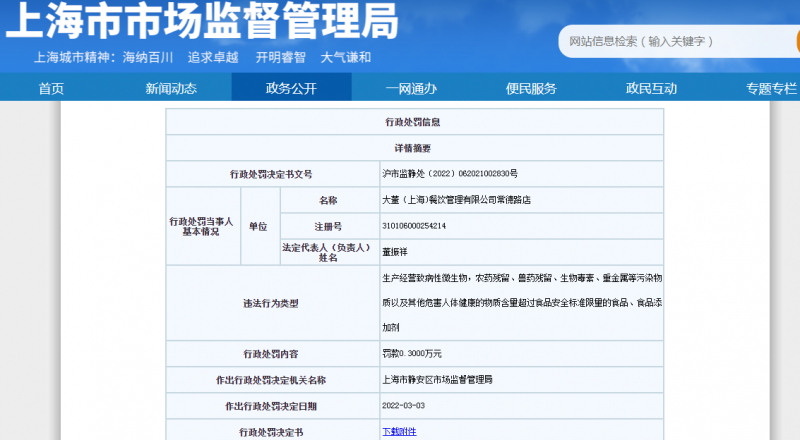The height and width of the screenshot is (440, 800).
Task: Open the 新闻动态 navigation tab
Action: point(171,88)
